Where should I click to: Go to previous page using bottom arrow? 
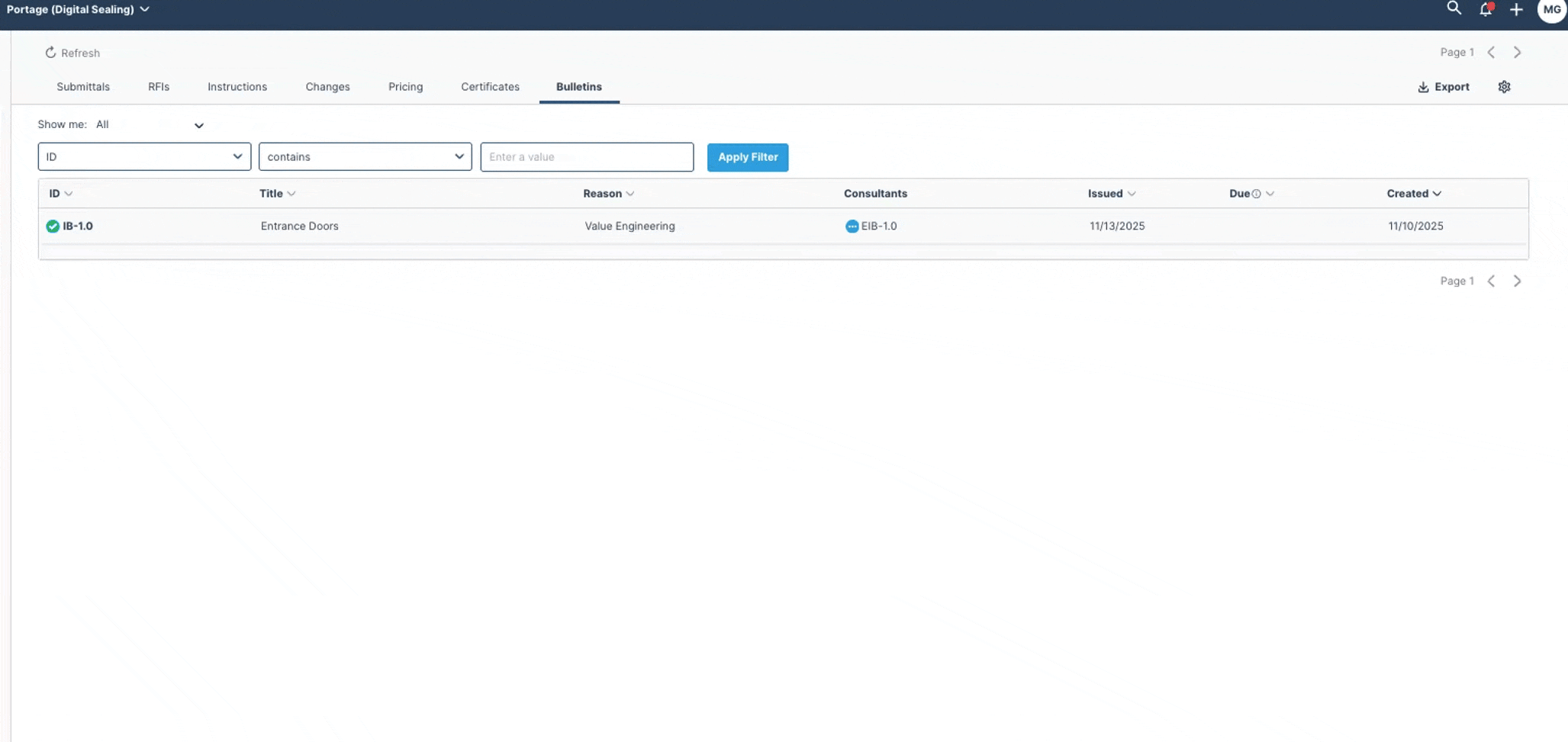click(x=1491, y=281)
